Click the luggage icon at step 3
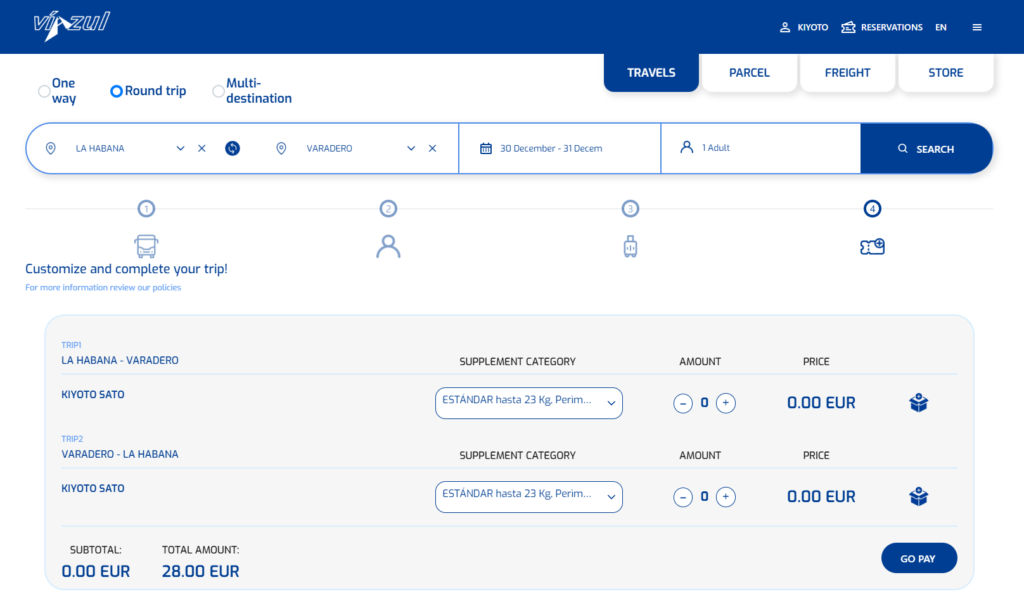Screen dimensions: 1024x608 pyautogui.click(x=630, y=245)
